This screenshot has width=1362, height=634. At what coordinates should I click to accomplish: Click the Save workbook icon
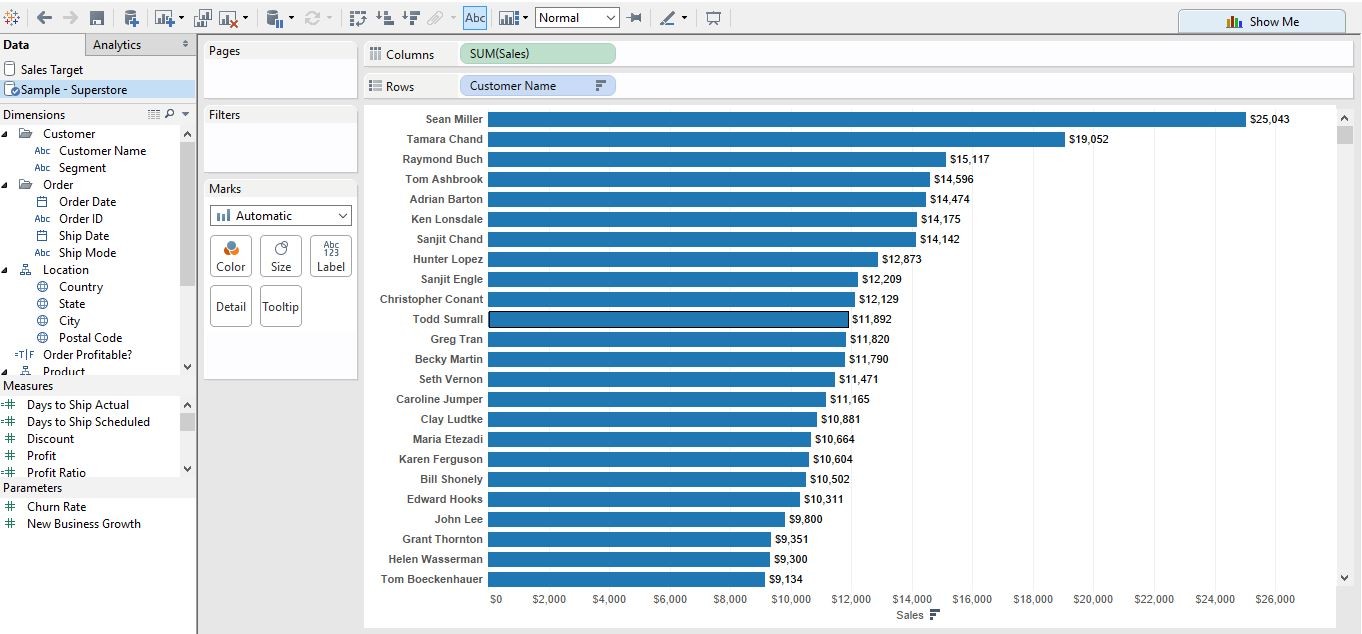pyautogui.click(x=97, y=17)
